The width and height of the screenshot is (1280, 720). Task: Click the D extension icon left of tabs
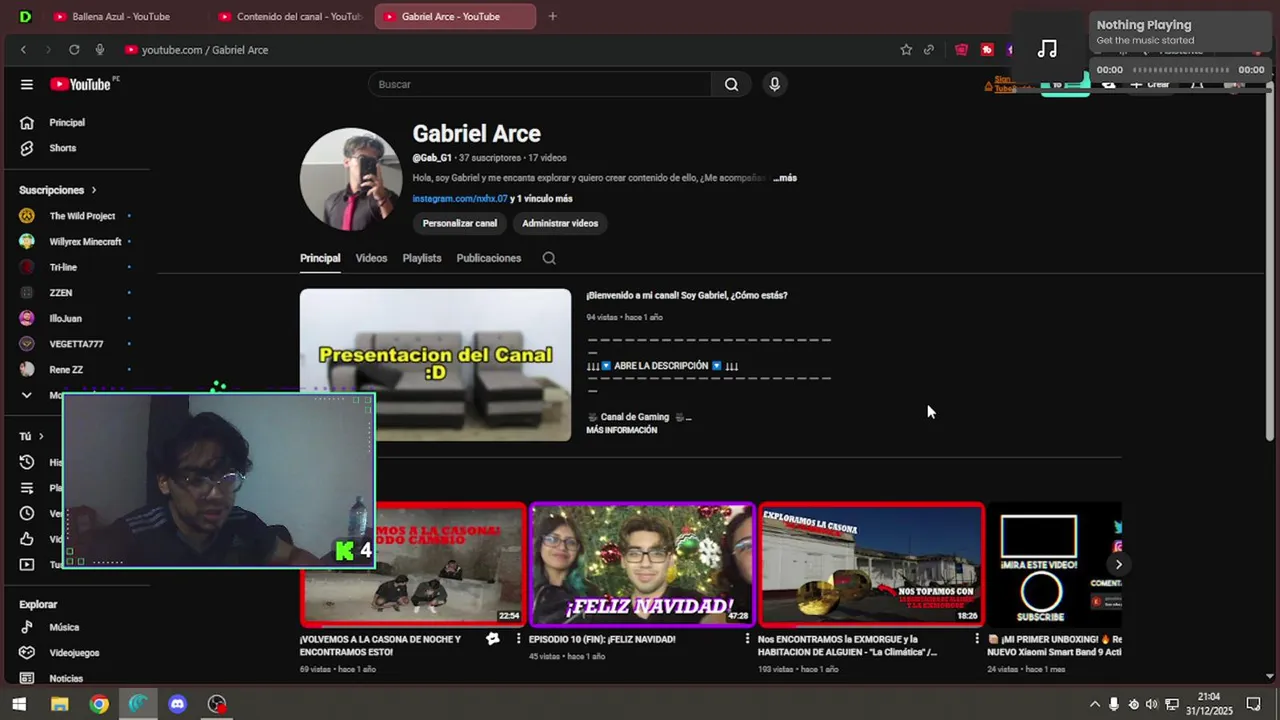pyautogui.click(x=25, y=16)
